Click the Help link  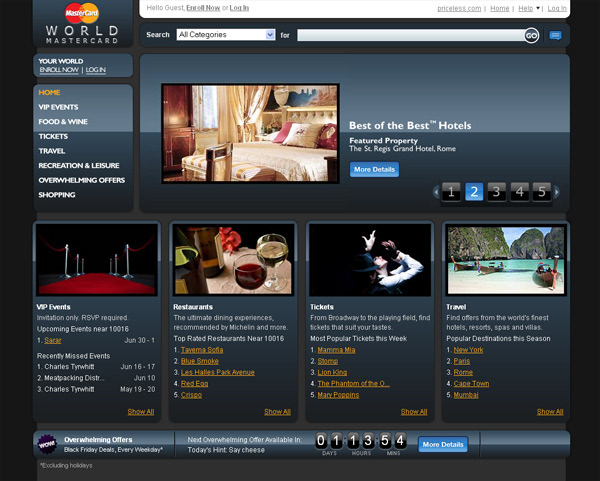(x=525, y=8)
